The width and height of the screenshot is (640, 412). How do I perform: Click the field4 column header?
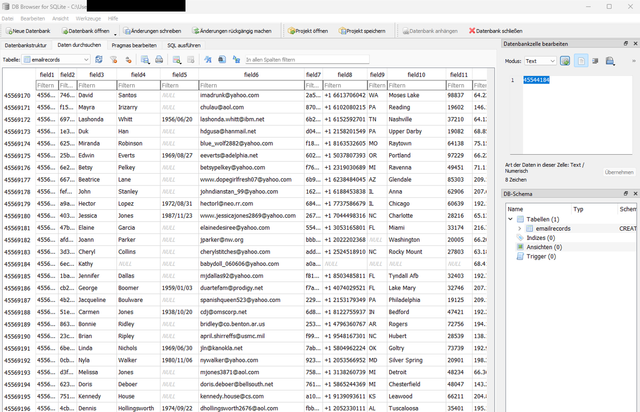[138, 75]
